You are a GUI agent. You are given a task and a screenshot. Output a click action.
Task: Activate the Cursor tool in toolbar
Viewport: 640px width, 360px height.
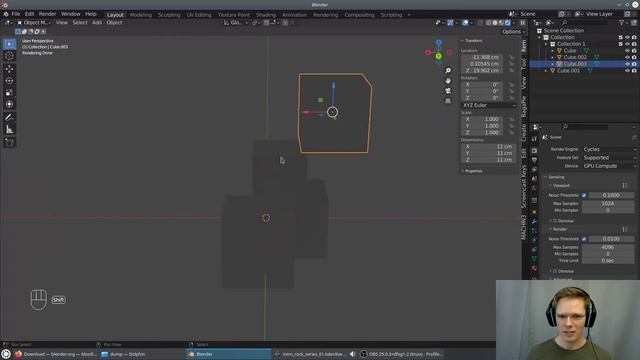9,56
